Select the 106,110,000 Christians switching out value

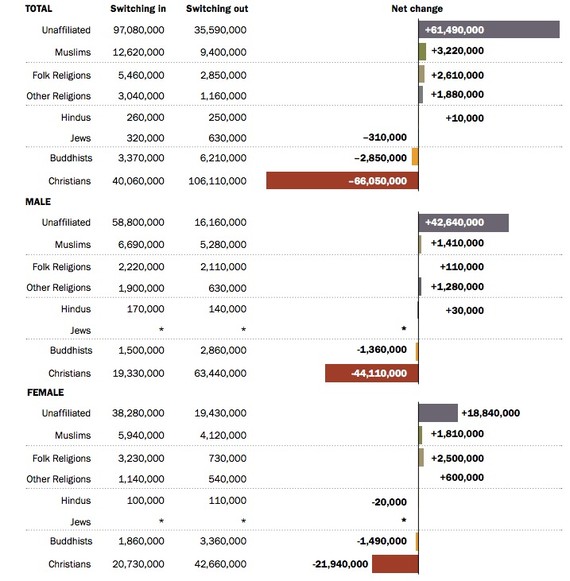[217, 181]
